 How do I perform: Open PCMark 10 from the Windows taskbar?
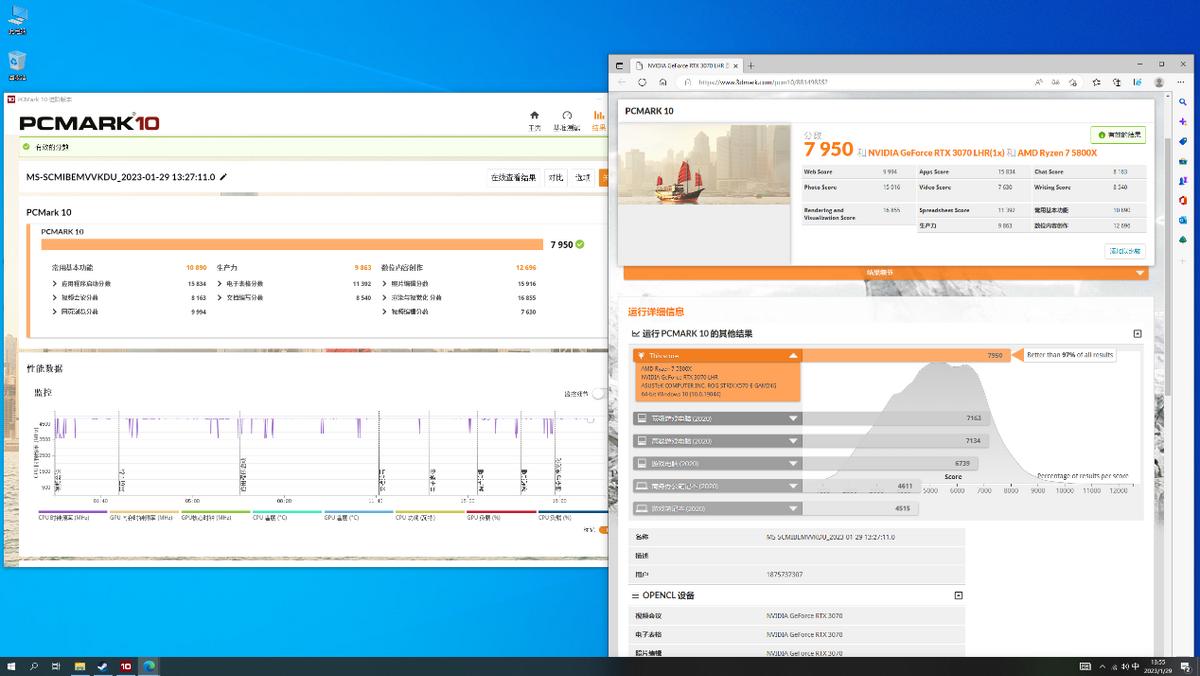[x=126, y=666]
